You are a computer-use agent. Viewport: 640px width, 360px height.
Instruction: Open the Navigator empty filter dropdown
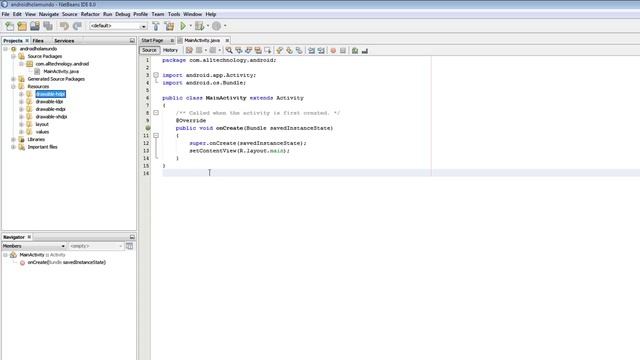[96, 246]
